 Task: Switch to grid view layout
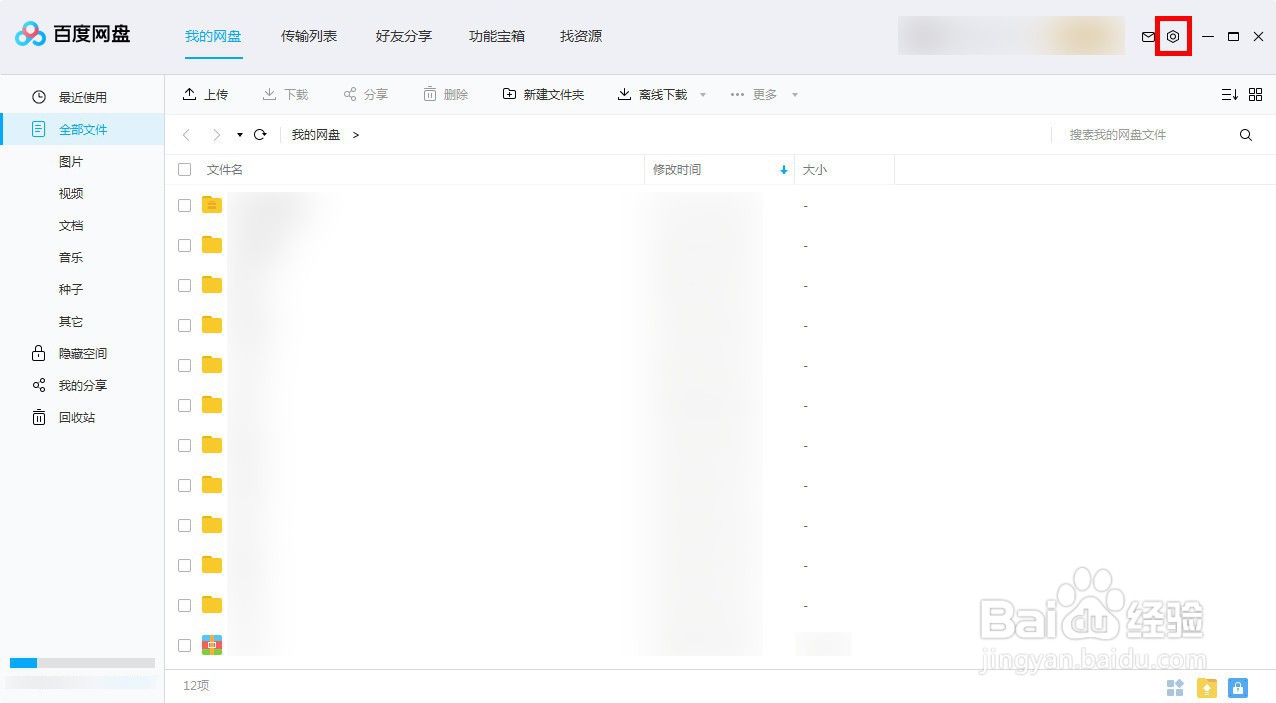pos(1255,94)
